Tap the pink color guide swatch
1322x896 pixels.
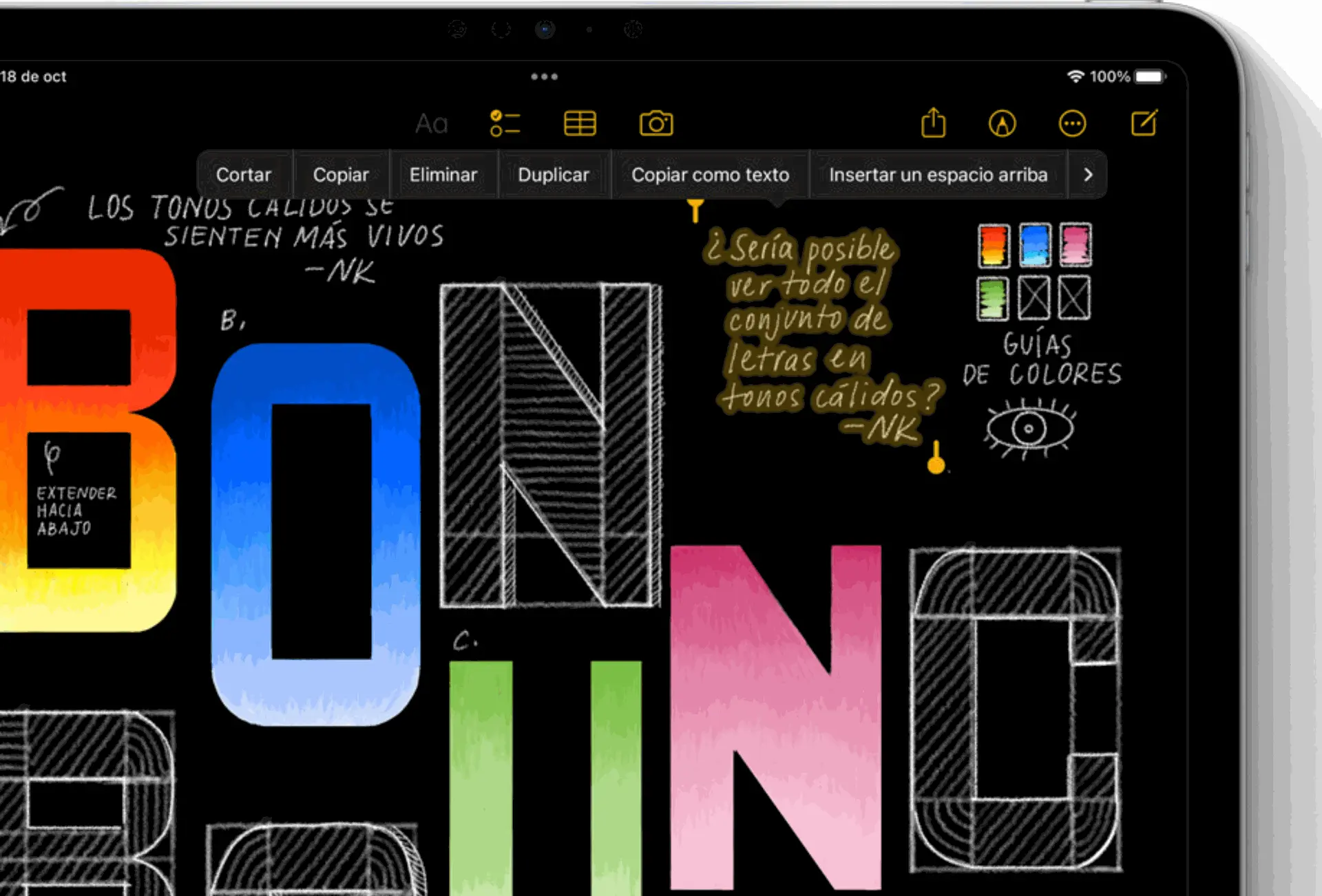tap(1076, 244)
